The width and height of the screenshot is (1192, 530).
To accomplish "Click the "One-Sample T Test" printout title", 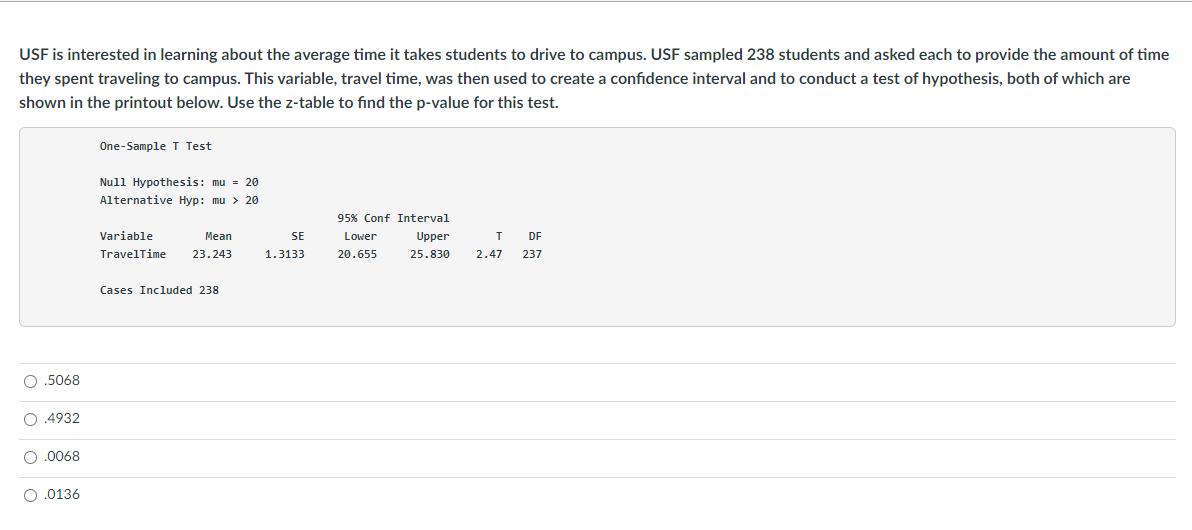I will (x=155, y=146).
